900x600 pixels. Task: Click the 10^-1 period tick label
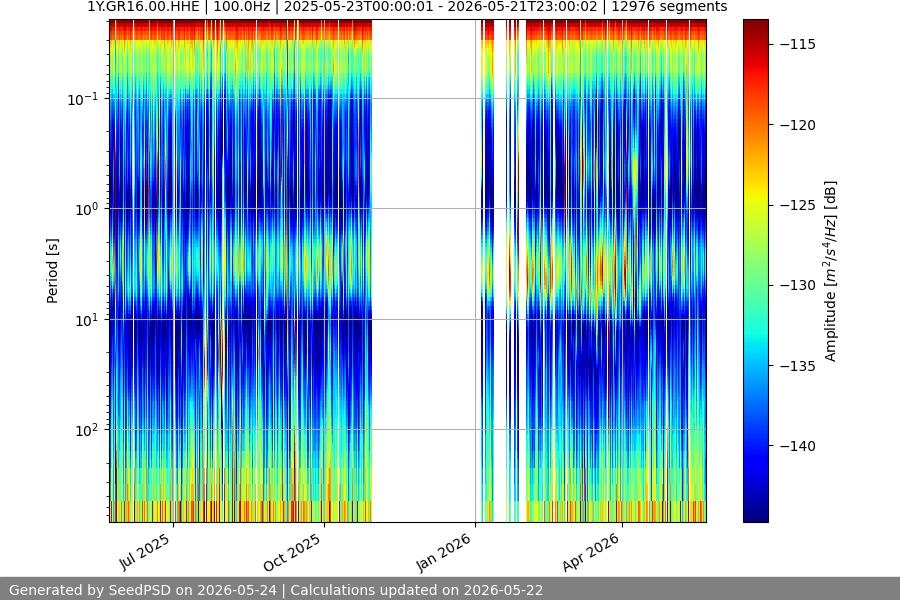83,99
